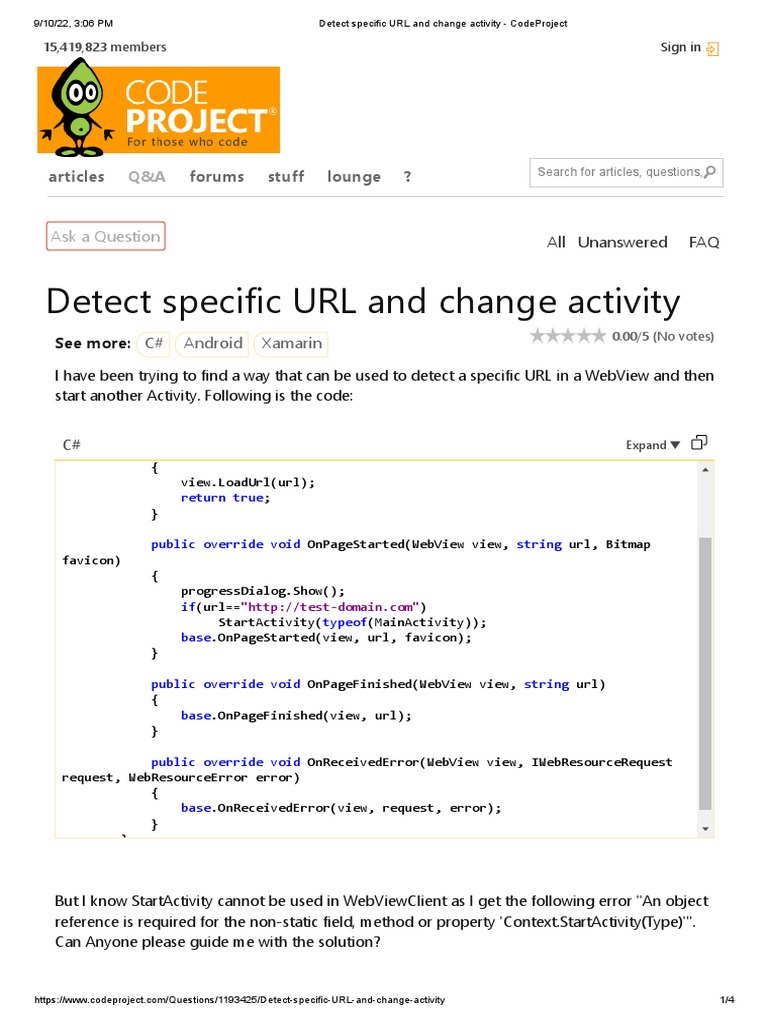Show All questions

point(556,242)
